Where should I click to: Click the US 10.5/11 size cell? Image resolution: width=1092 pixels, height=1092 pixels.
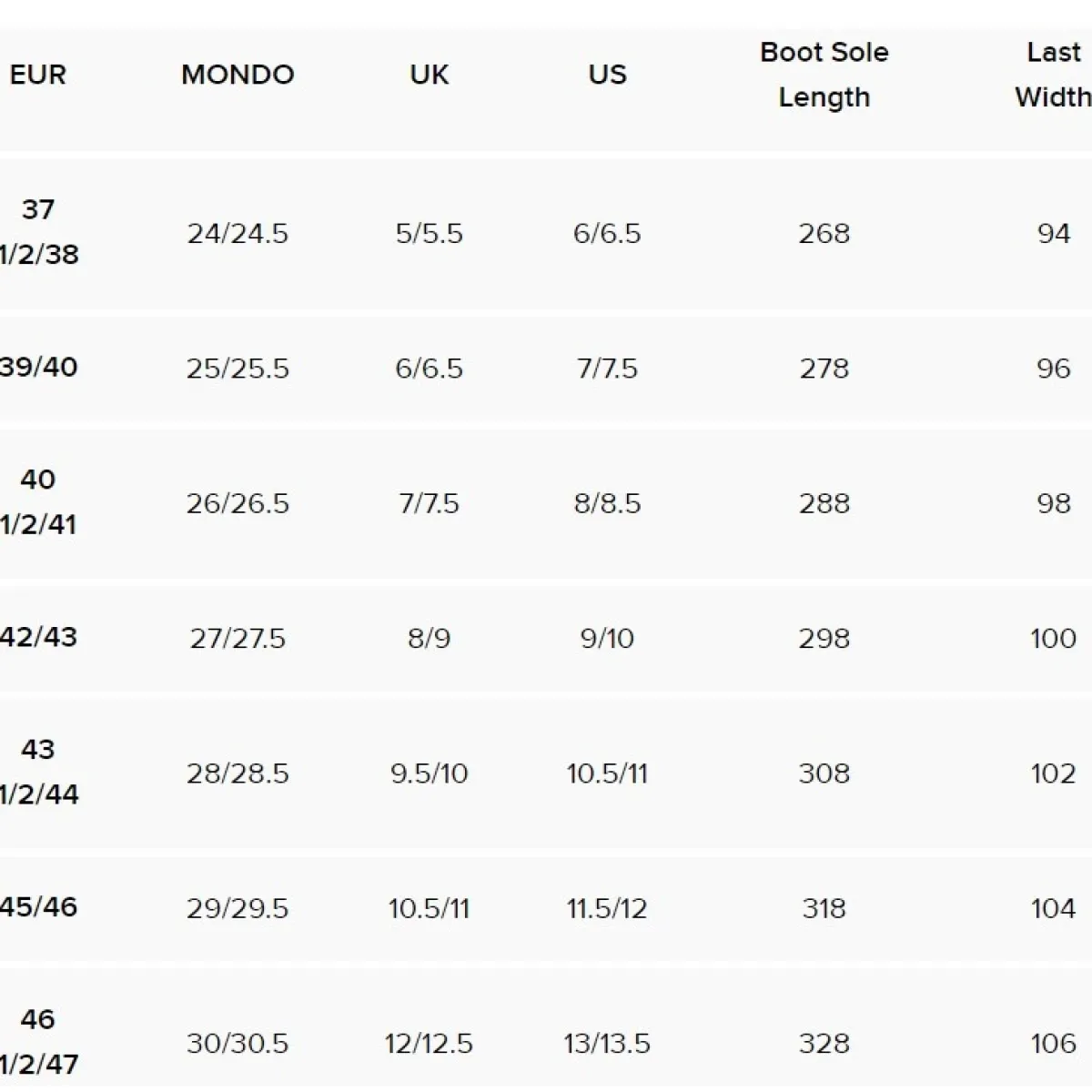pyautogui.click(x=607, y=773)
